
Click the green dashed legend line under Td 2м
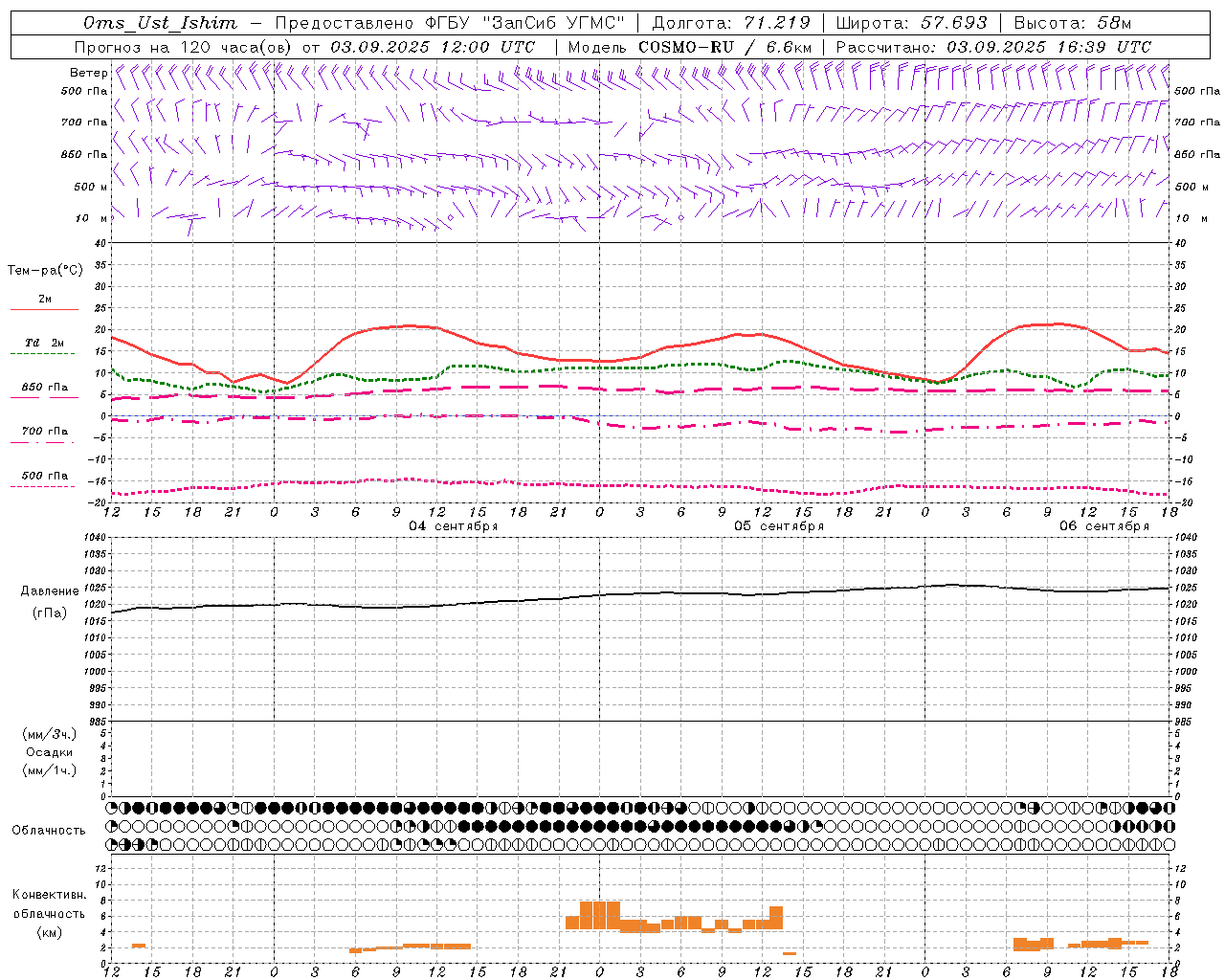coord(44,353)
